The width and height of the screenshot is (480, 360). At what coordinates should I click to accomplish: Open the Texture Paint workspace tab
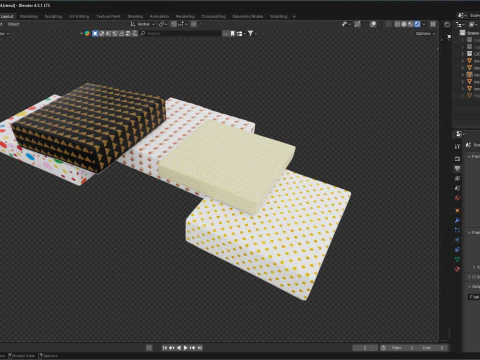pos(108,16)
